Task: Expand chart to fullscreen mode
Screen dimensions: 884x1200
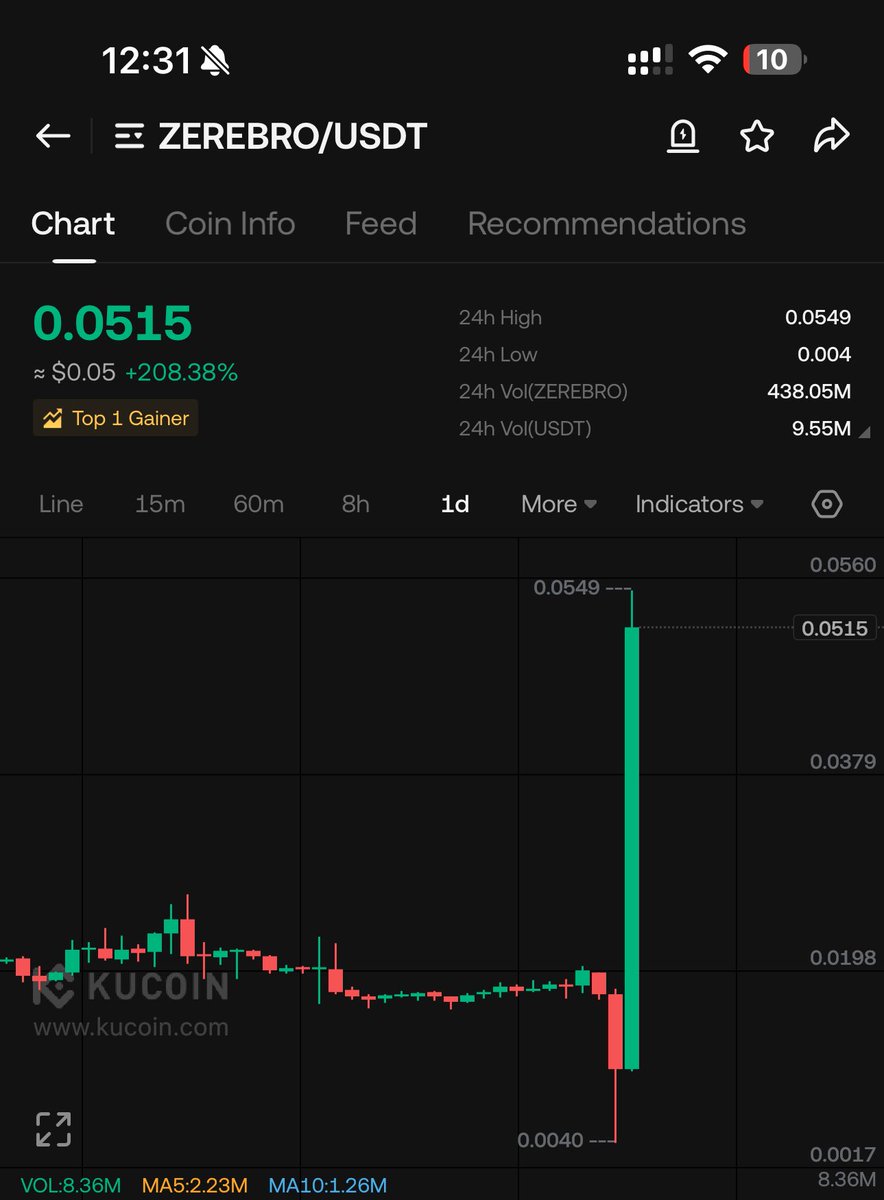Action: tap(53, 1127)
